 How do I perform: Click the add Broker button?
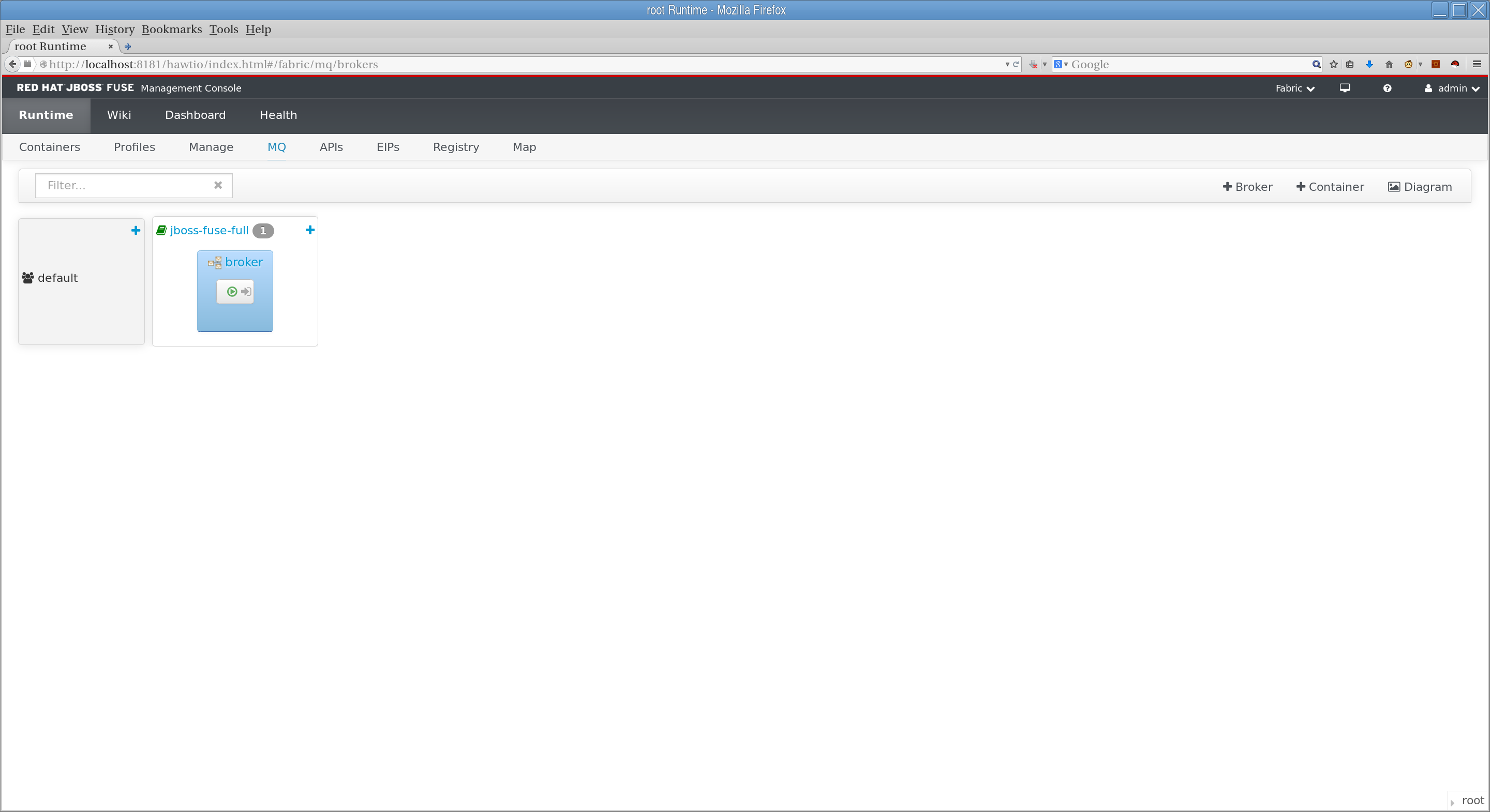tap(1248, 187)
